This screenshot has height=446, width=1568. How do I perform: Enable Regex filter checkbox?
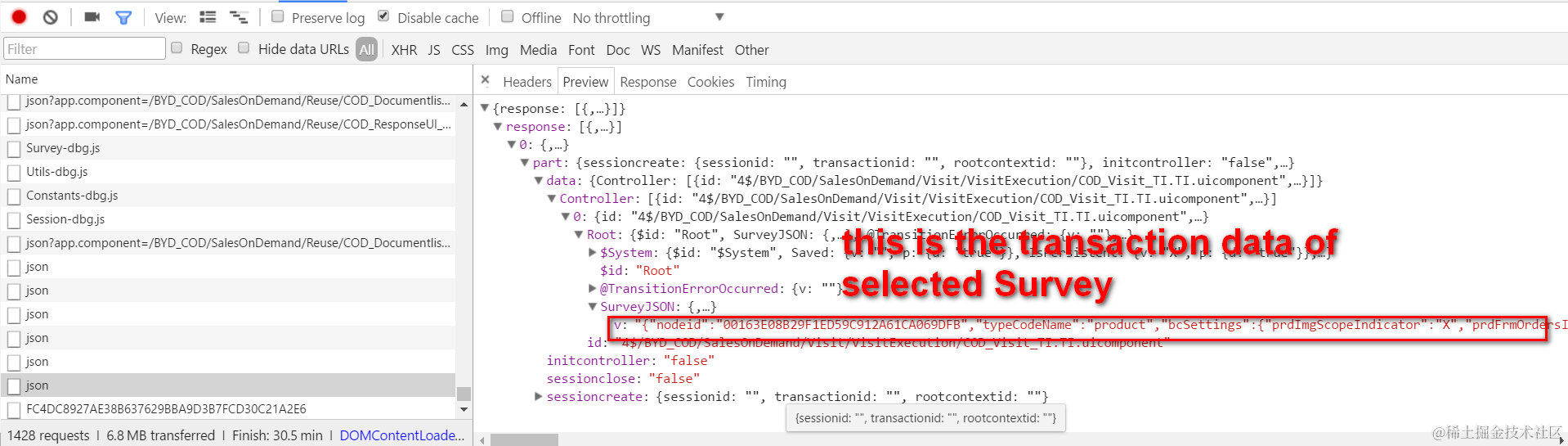(177, 48)
